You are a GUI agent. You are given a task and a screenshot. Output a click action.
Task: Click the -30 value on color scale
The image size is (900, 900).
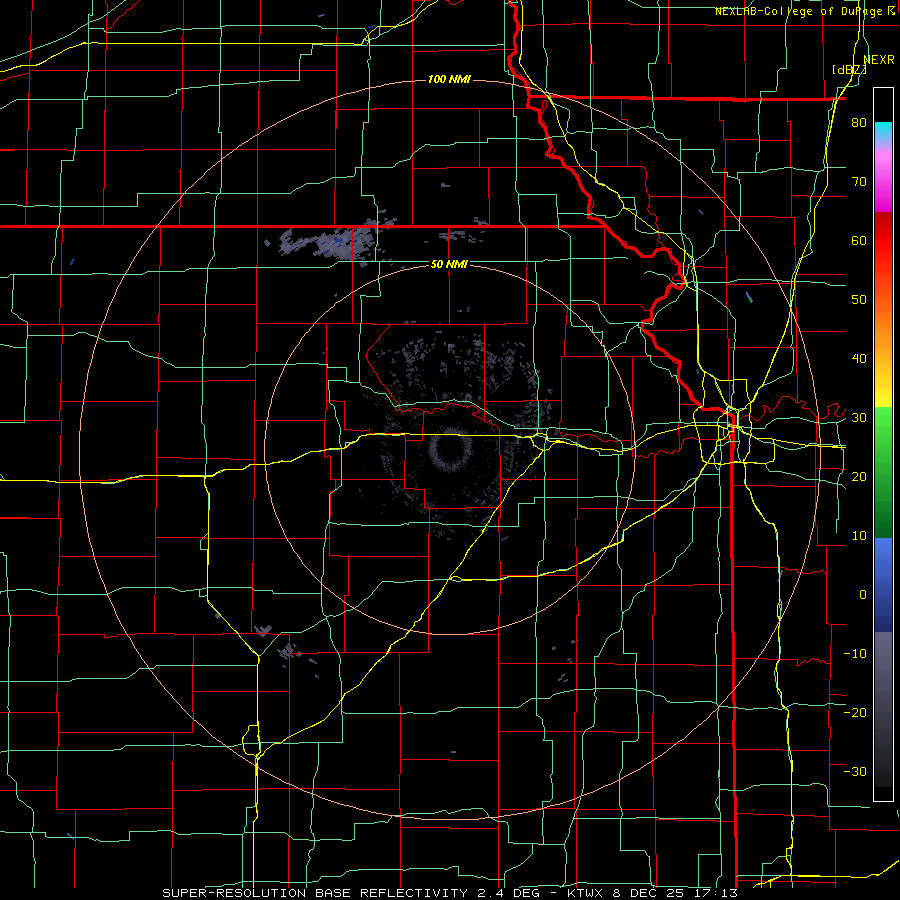click(x=855, y=771)
